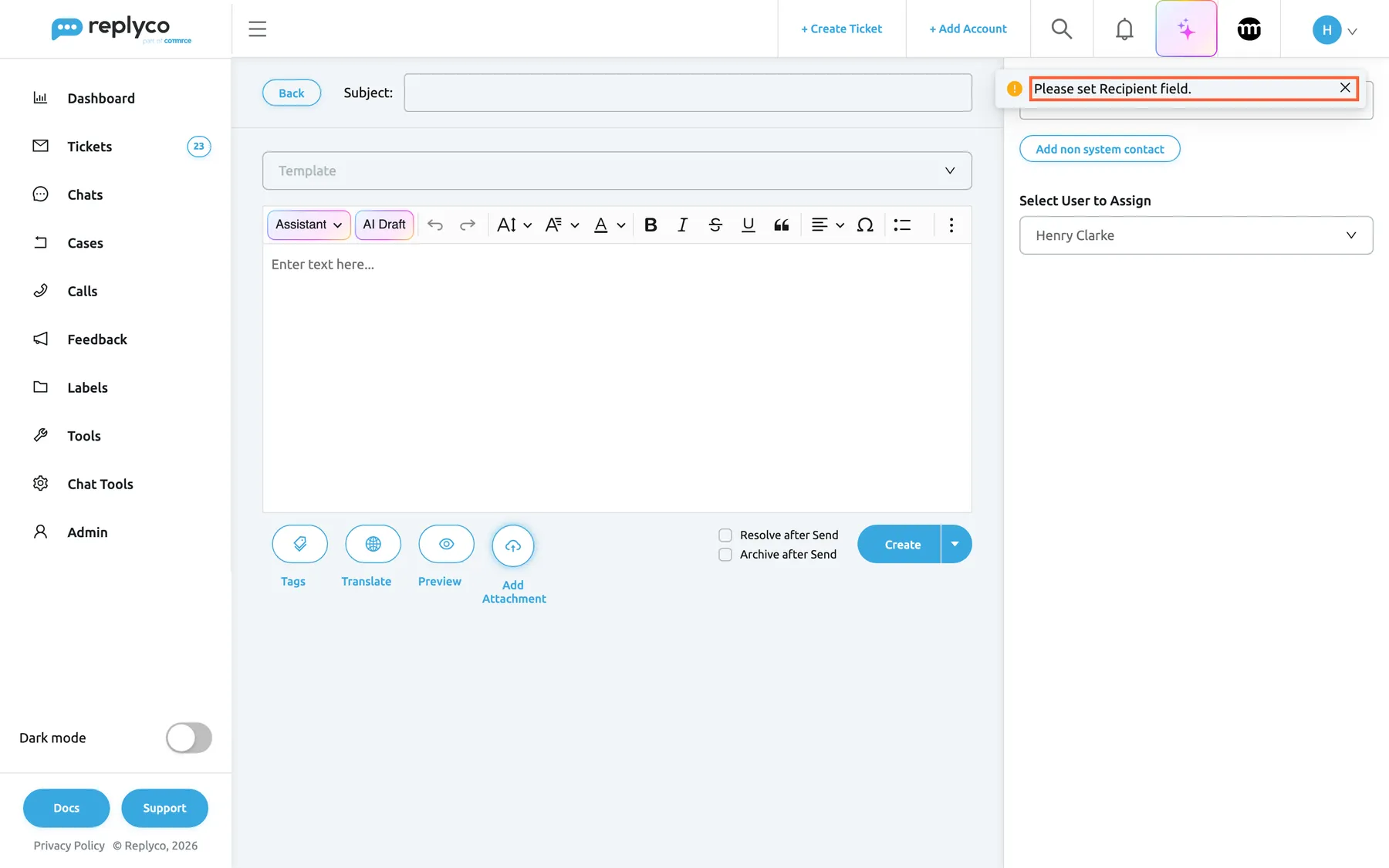Click the message body text area

coord(617,378)
